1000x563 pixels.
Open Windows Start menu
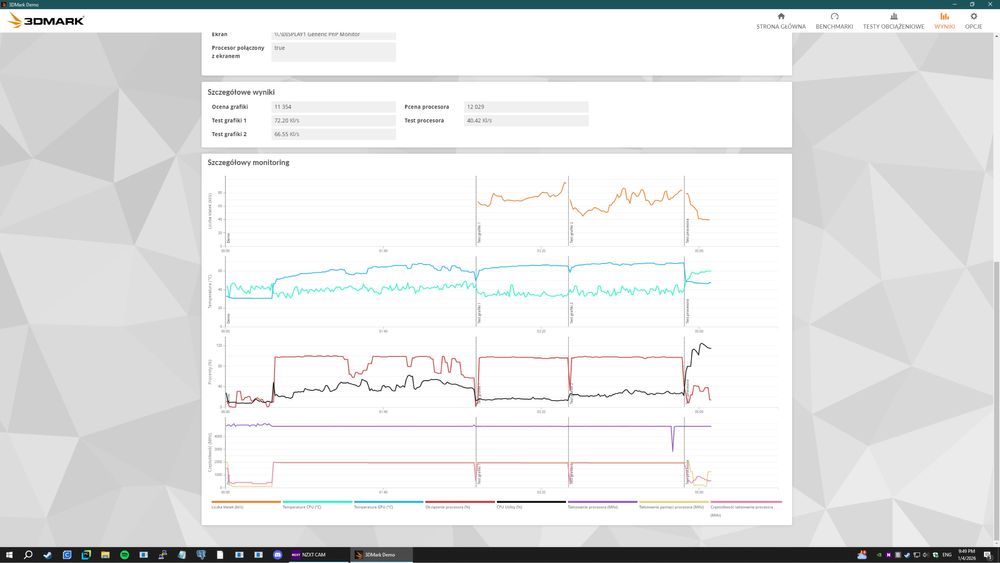tap(9, 555)
